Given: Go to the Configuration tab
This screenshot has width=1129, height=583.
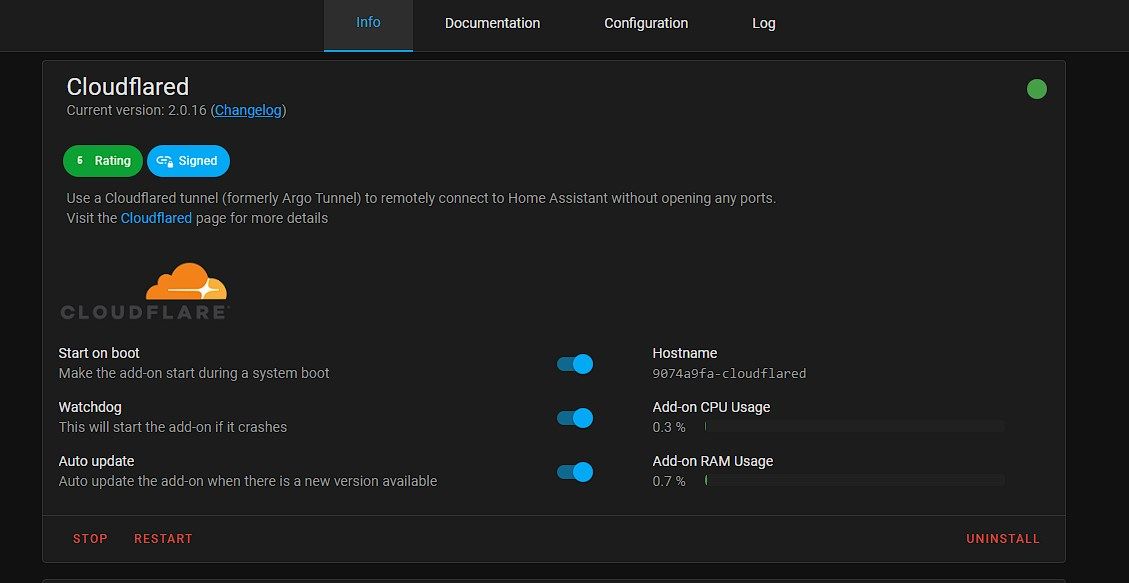Looking at the screenshot, I should (646, 23).
